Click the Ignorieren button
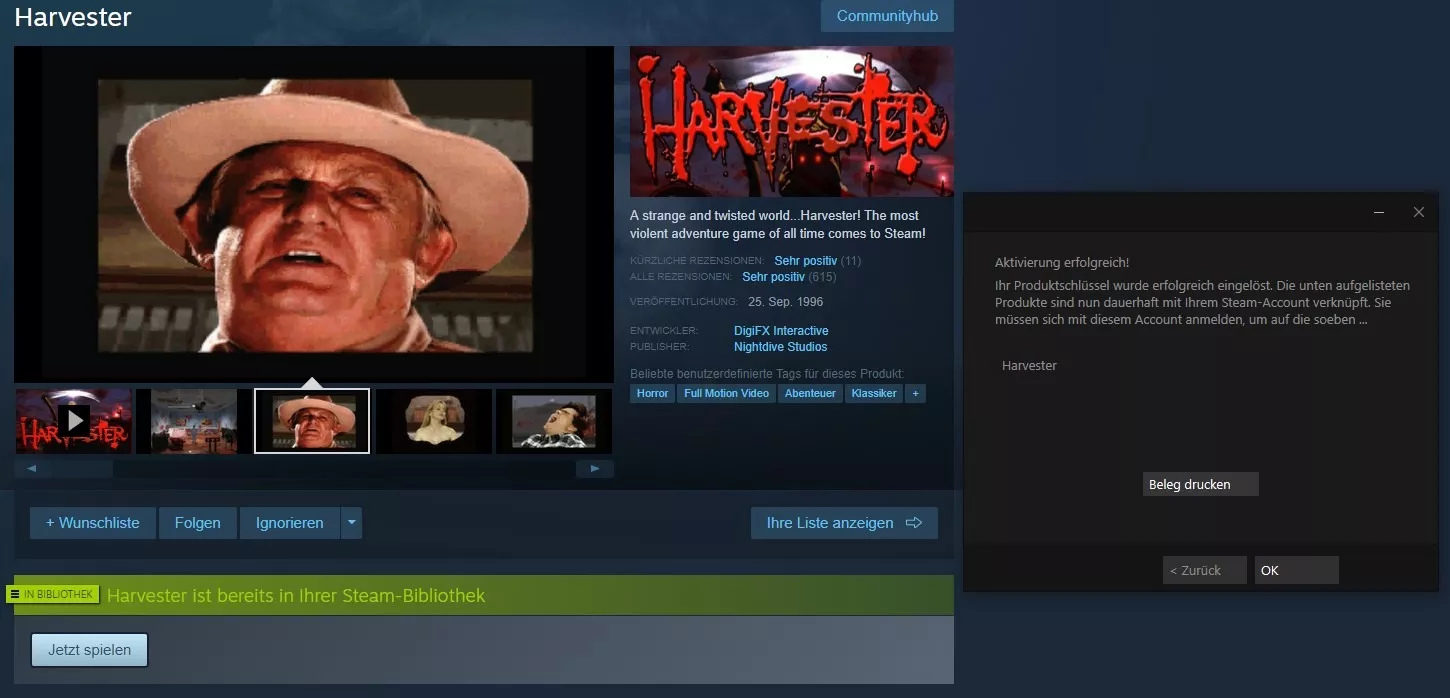Screen dimensions: 1450x698 (x=290, y=523)
